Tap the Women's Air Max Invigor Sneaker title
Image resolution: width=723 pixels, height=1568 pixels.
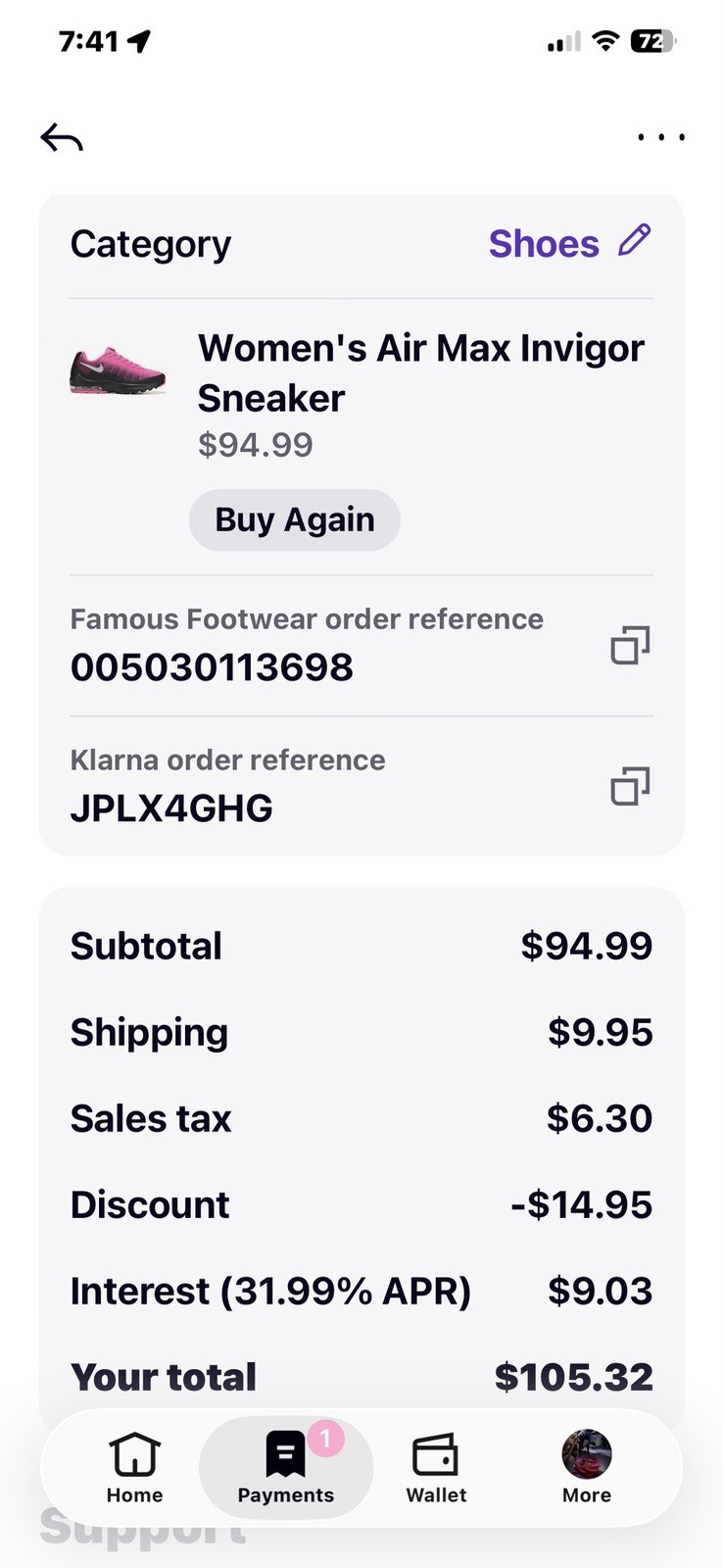(x=421, y=372)
